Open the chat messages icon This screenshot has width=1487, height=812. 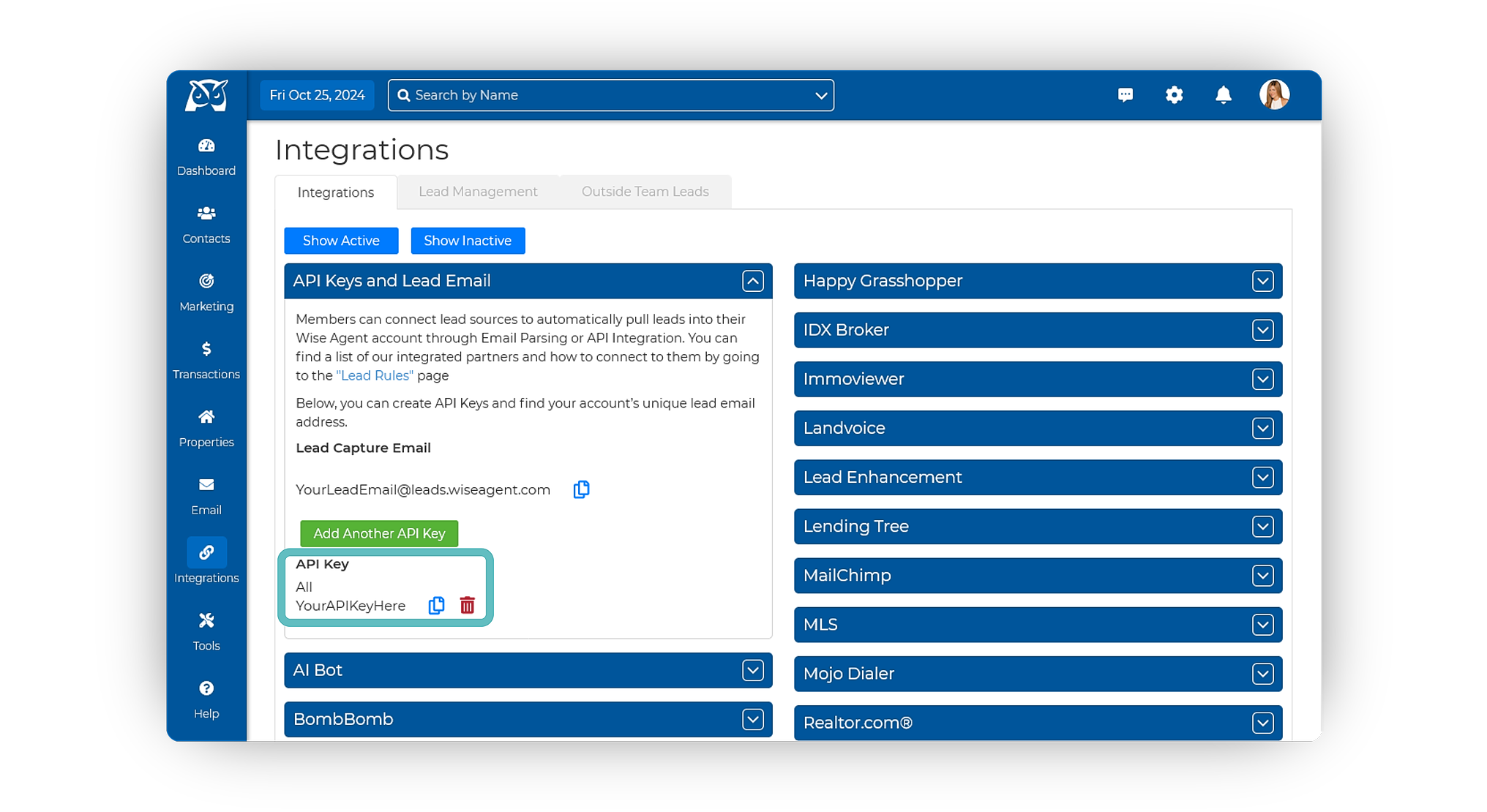[x=1125, y=95]
